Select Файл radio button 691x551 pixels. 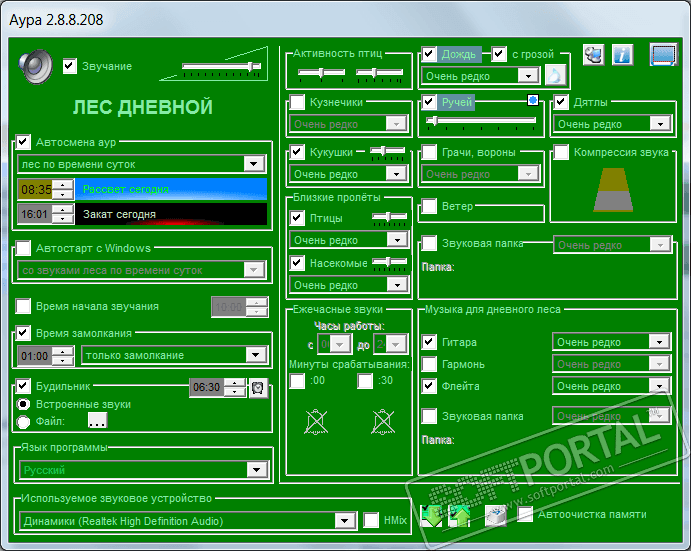point(23,422)
